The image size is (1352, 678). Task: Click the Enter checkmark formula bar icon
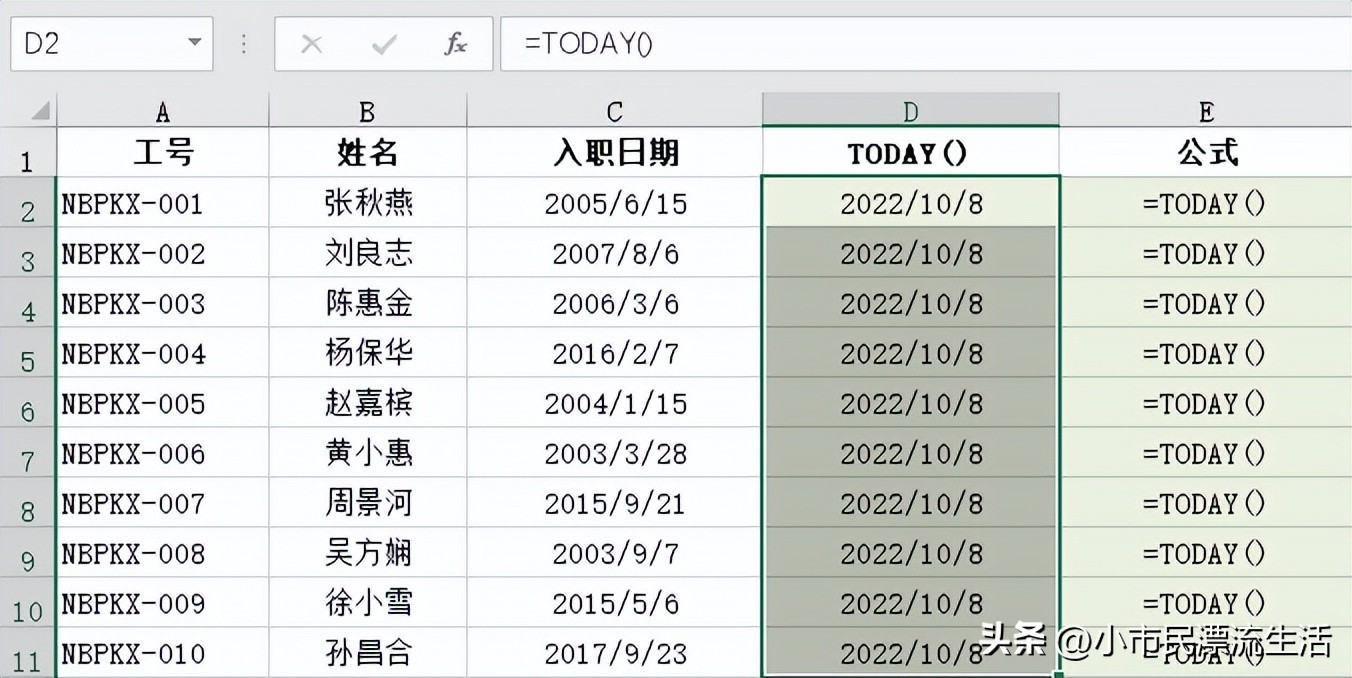pyautogui.click(x=384, y=44)
